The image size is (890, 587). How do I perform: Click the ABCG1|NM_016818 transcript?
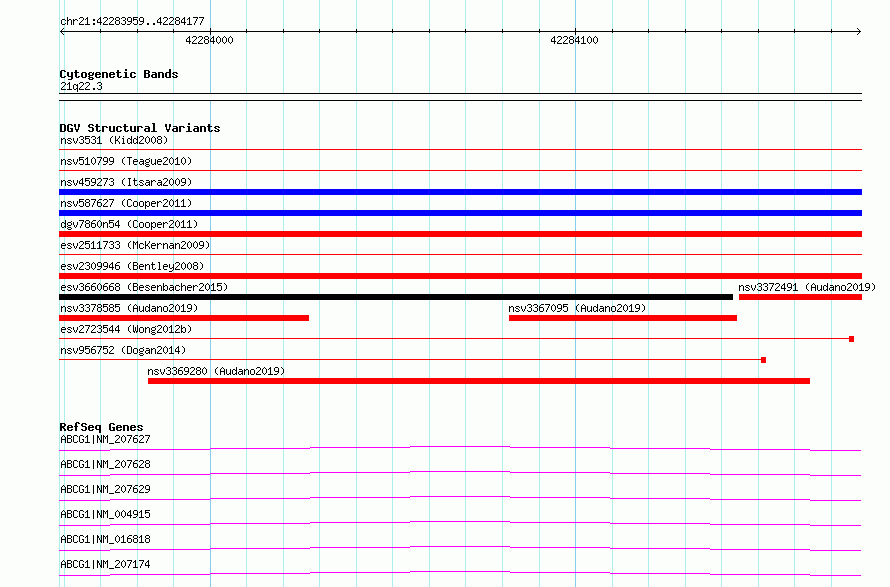[x=105, y=539]
